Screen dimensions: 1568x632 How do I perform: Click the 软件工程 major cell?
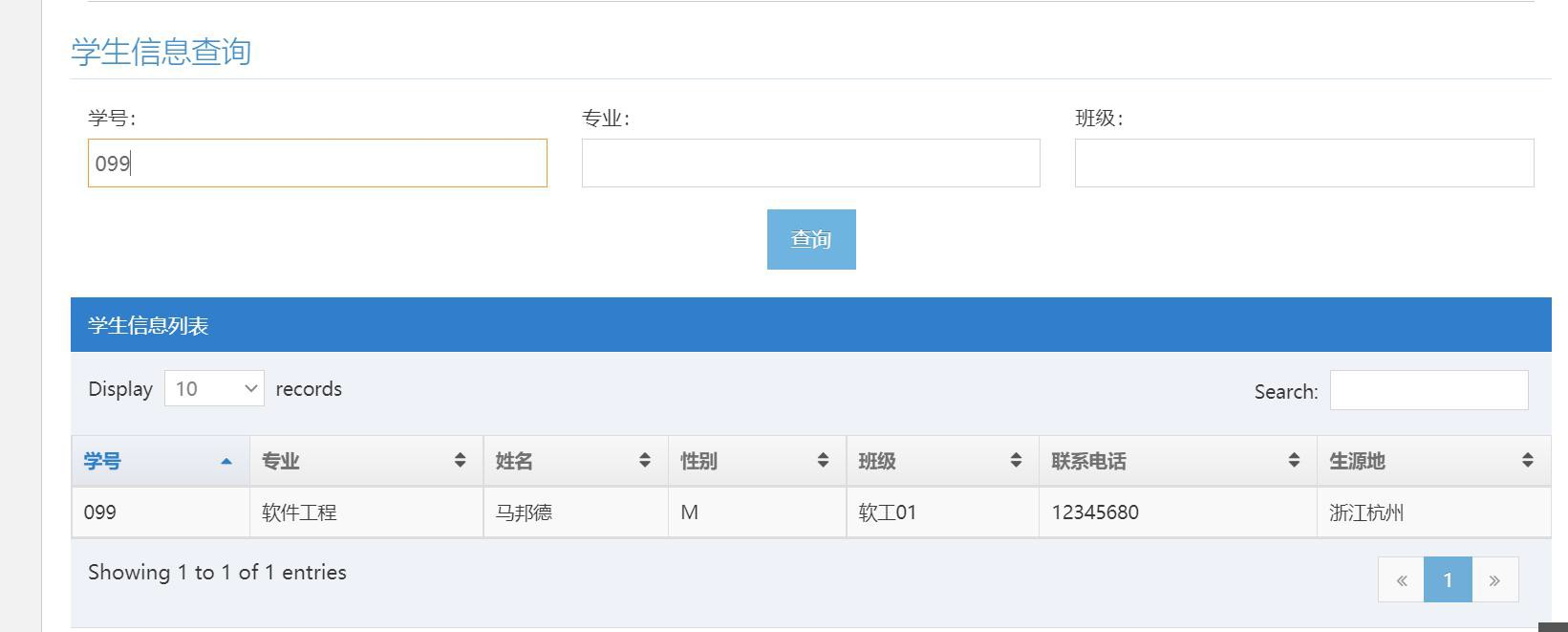coord(367,512)
